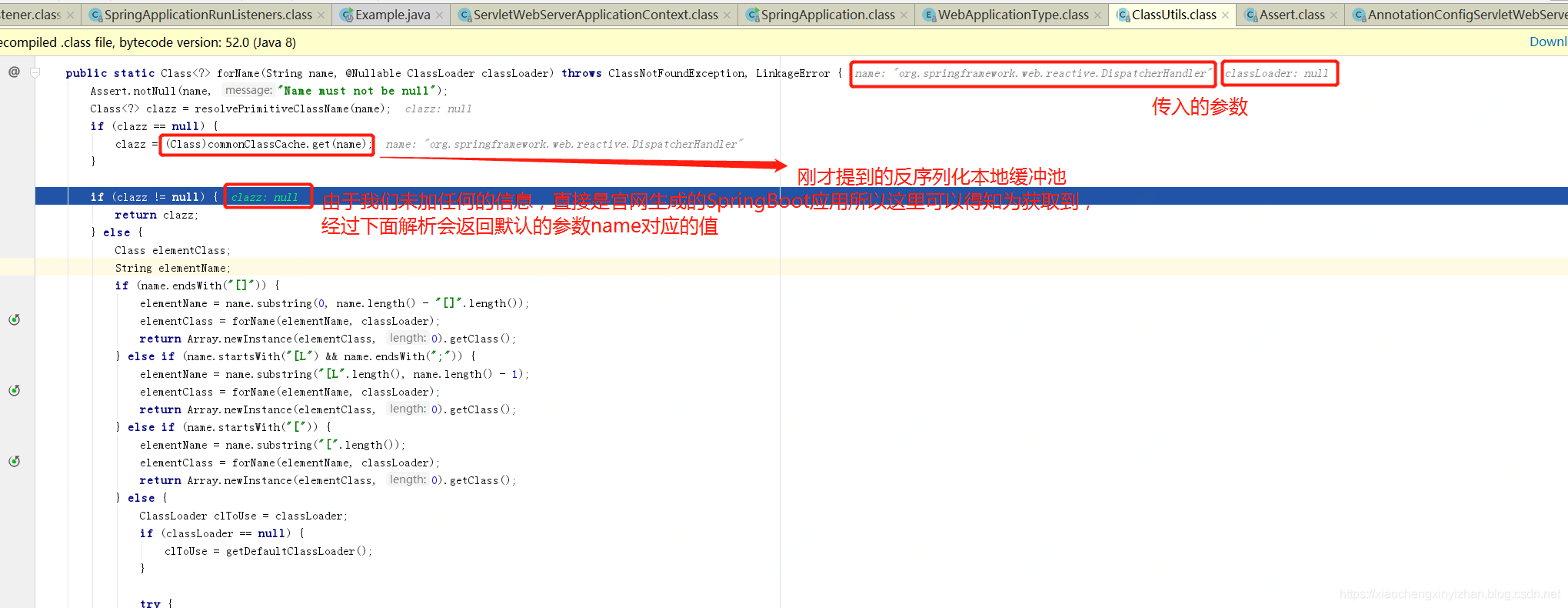Viewport: 1568px width, 608px height.
Task: Switch to ServletWebServerApplicationContext.class tab
Action: [595, 15]
